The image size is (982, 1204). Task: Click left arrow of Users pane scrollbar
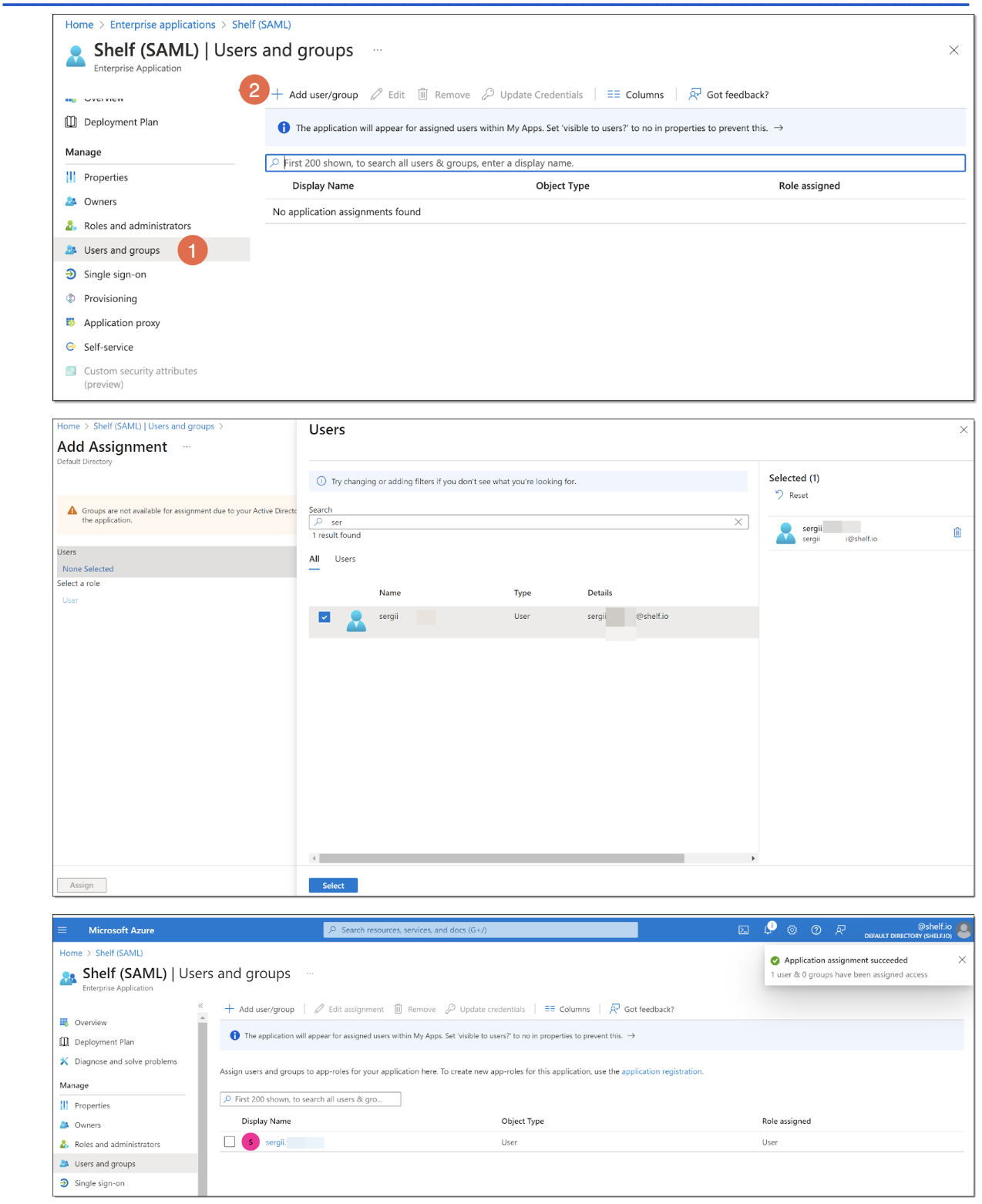[314, 858]
